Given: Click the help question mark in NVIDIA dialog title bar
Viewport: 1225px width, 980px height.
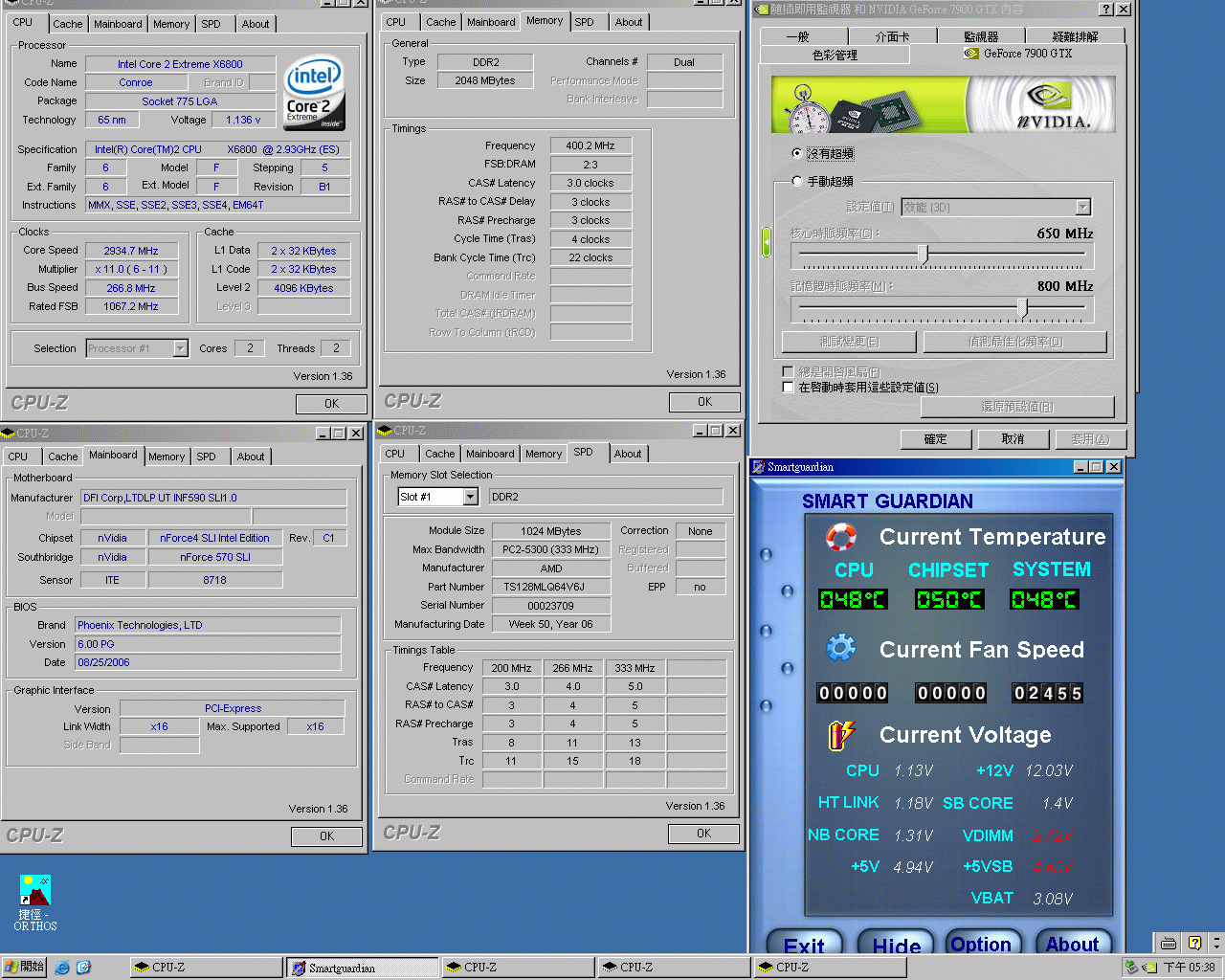Looking at the screenshot, I should point(1105,10).
